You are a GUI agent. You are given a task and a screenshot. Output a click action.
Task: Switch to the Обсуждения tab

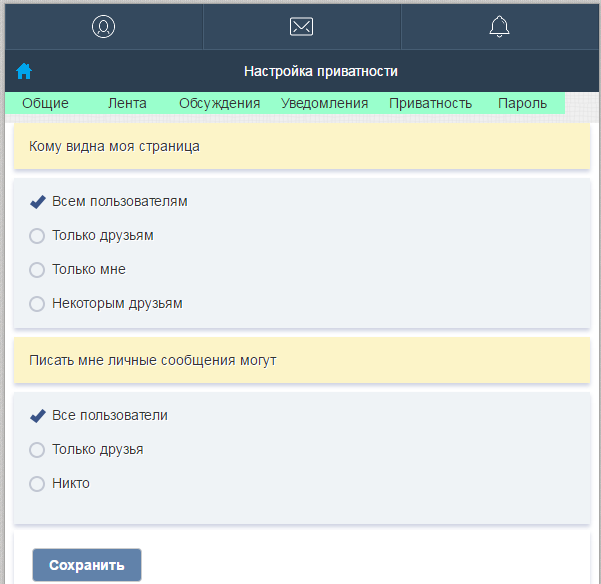pyautogui.click(x=220, y=103)
